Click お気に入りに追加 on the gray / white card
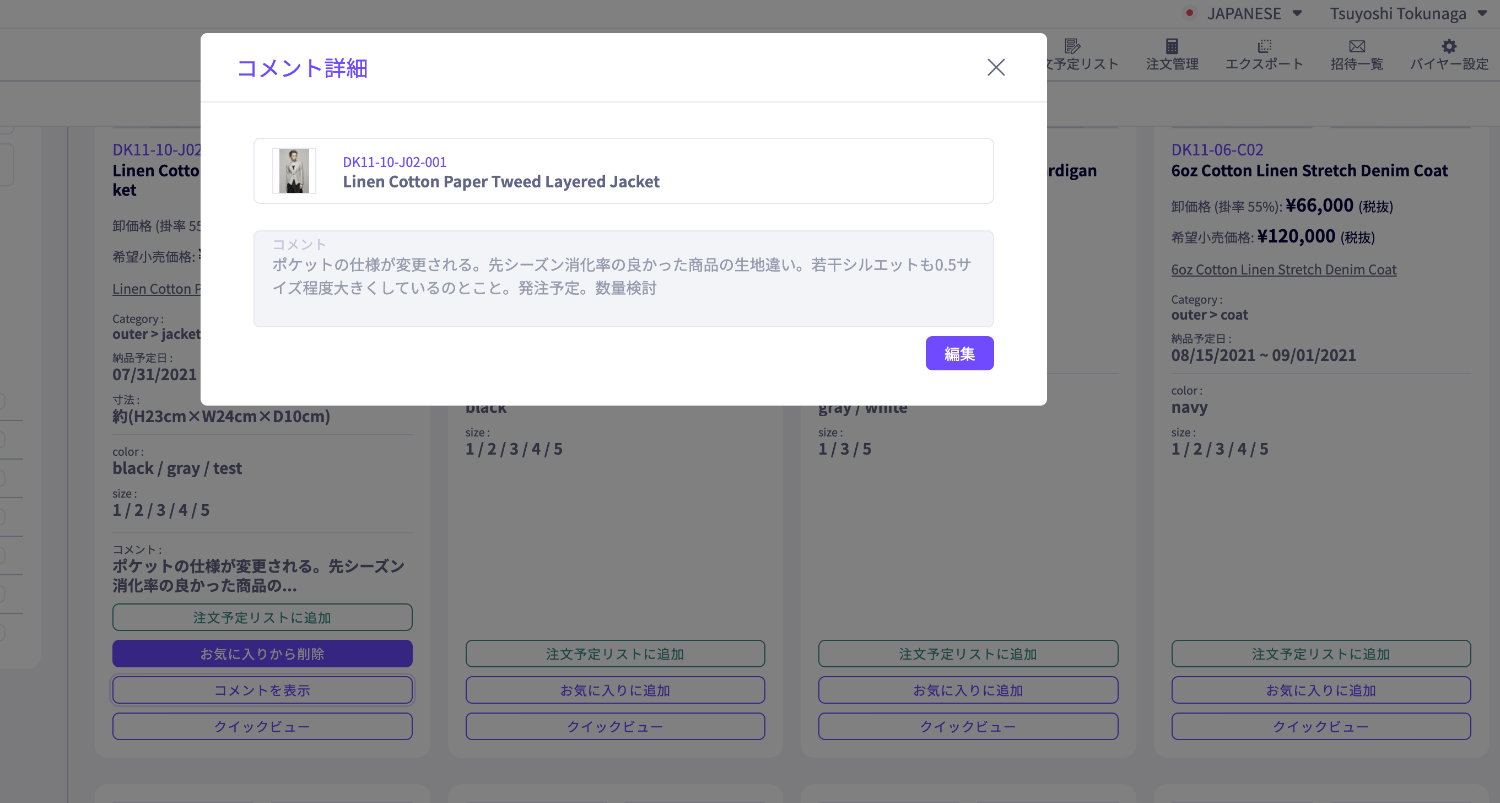The width and height of the screenshot is (1500, 803). [968, 690]
